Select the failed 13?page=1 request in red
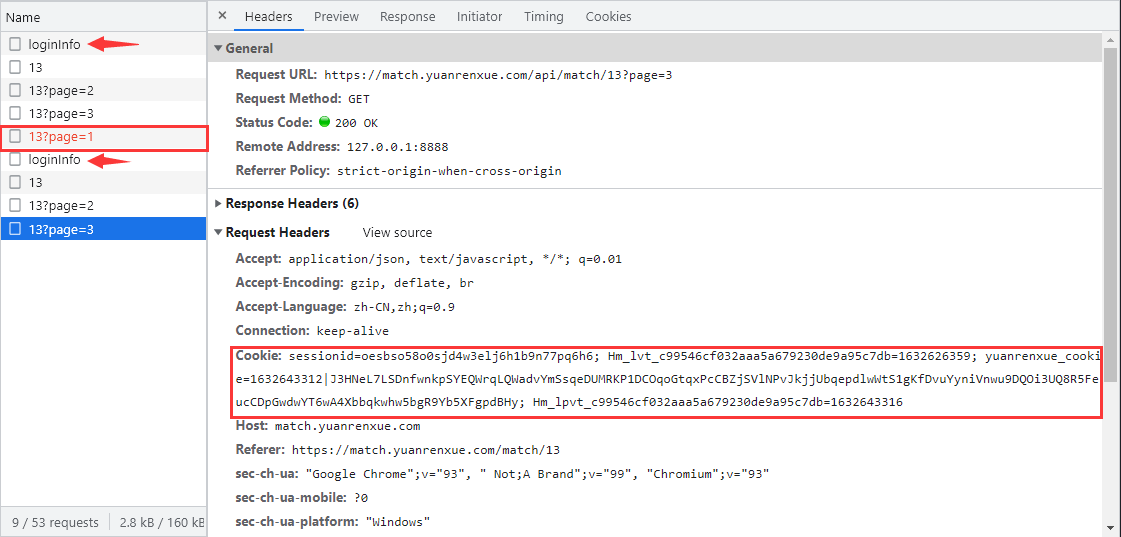This screenshot has width=1121, height=537. 62,136
